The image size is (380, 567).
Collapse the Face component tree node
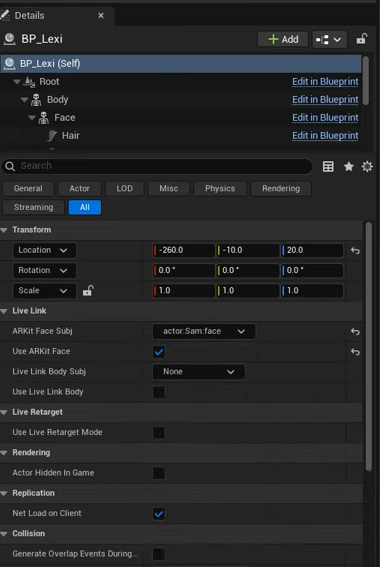[32, 118]
